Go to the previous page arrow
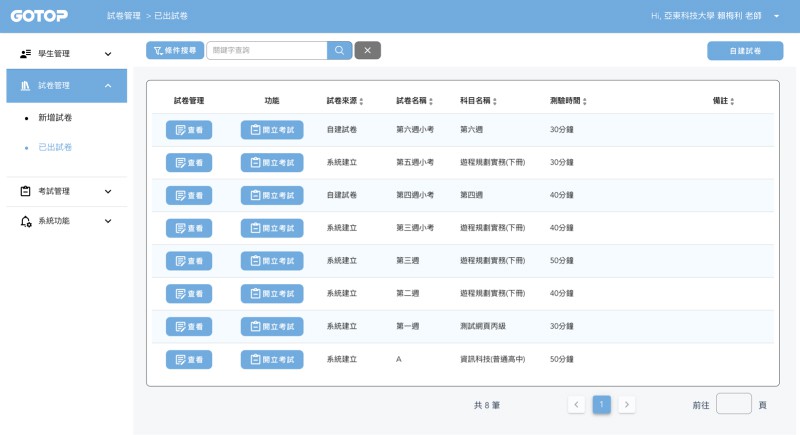The height and width of the screenshot is (435, 800). (577, 404)
